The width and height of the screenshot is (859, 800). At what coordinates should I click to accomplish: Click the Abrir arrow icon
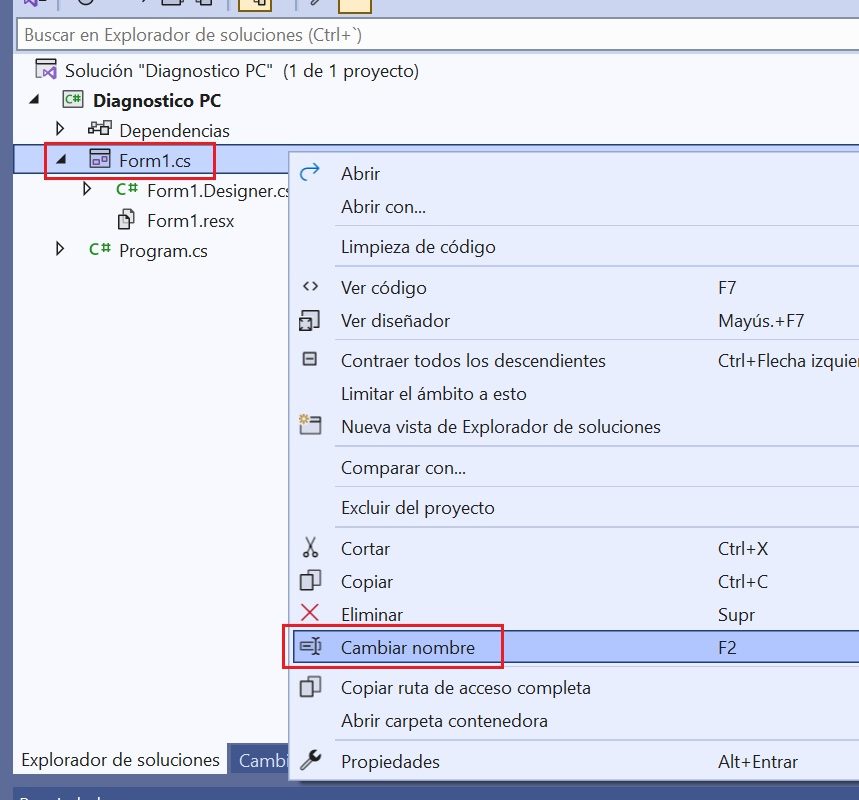tap(311, 172)
